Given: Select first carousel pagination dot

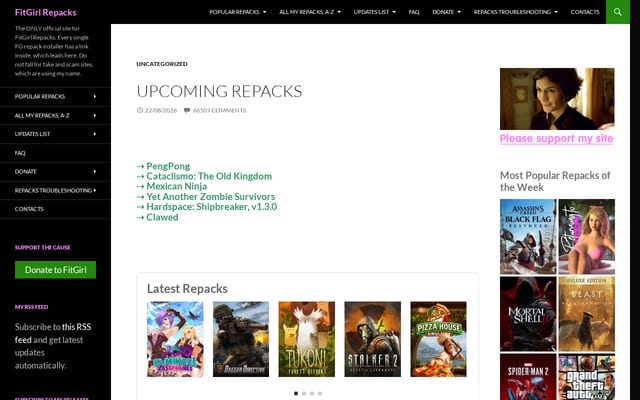Looking at the screenshot, I should pyautogui.click(x=296, y=393).
